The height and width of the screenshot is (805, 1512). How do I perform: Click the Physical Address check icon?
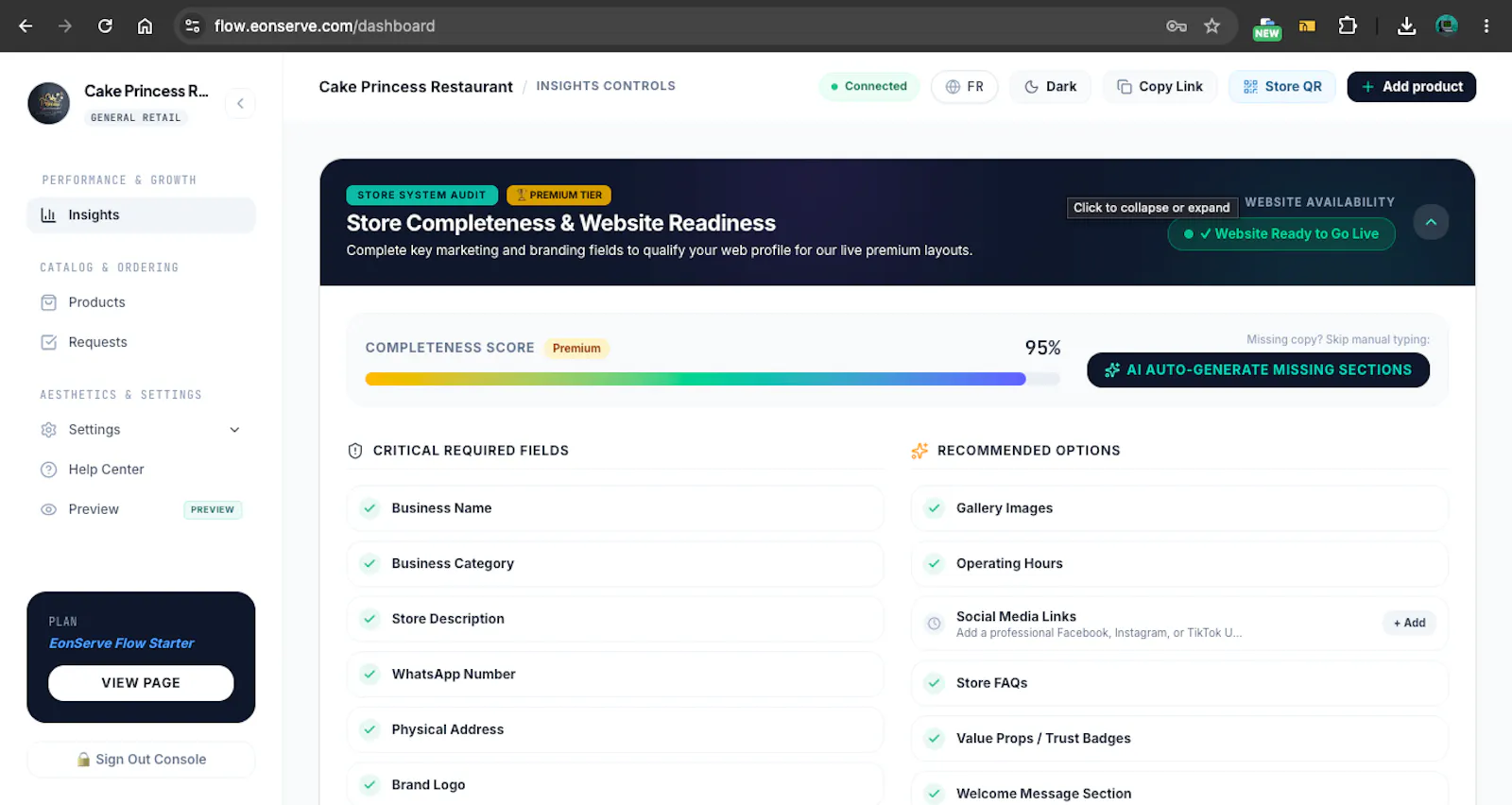click(370, 729)
